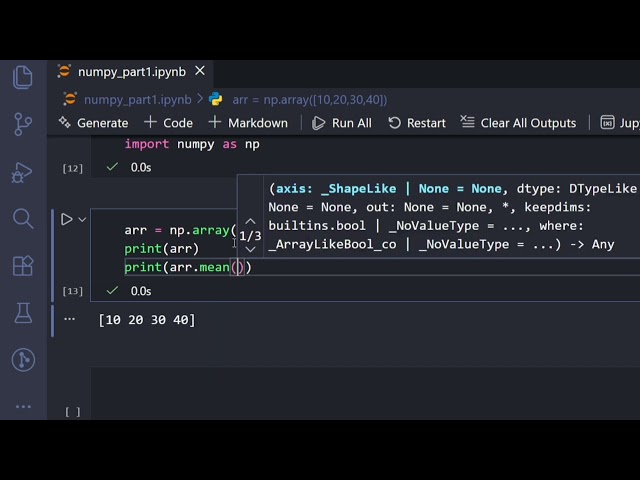Viewport: 640px width, 480px height.
Task: Add a new Code cell
Action: (x=169, y=123)
